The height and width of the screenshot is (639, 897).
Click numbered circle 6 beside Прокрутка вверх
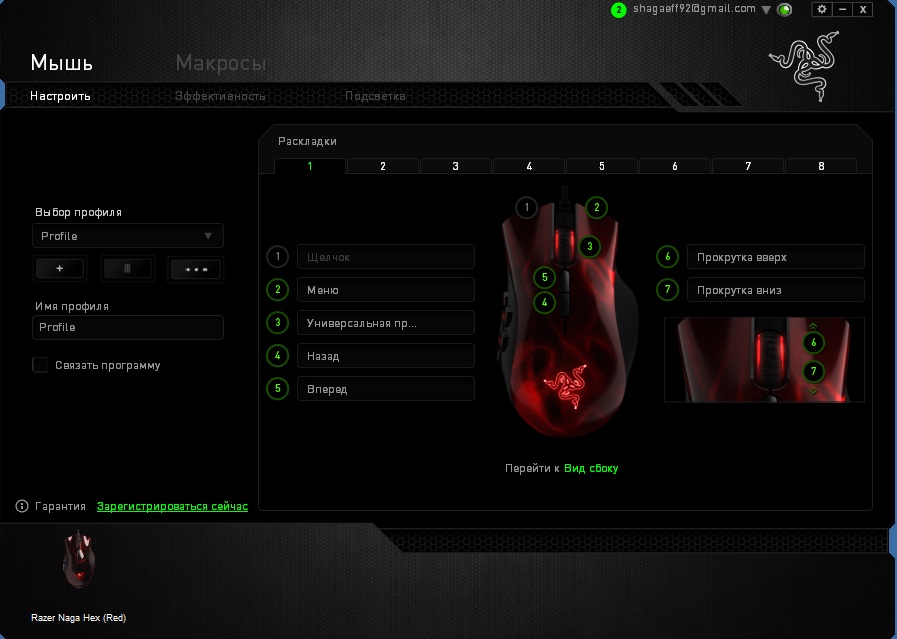[667, 256]
